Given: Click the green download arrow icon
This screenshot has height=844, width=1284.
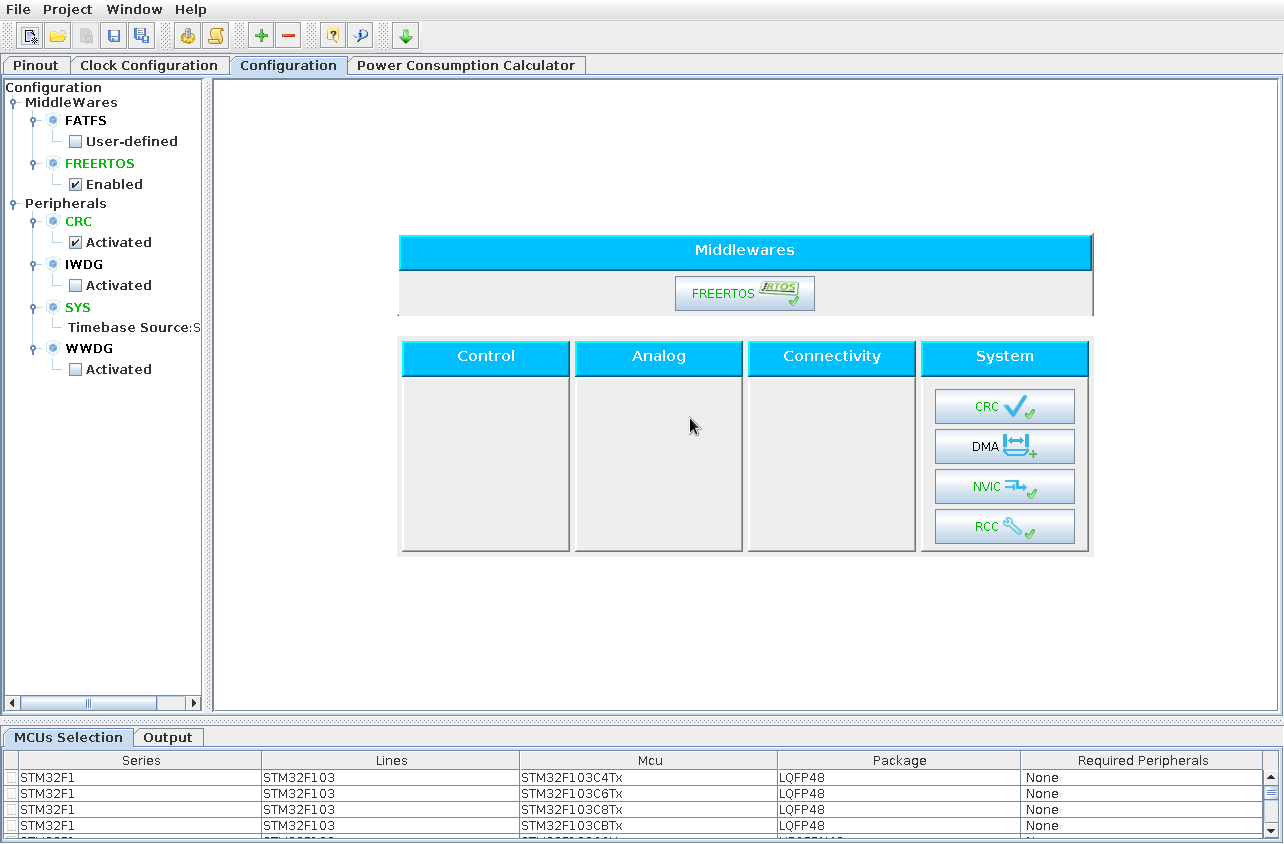Looking at the screenshot, I should 405,36.
